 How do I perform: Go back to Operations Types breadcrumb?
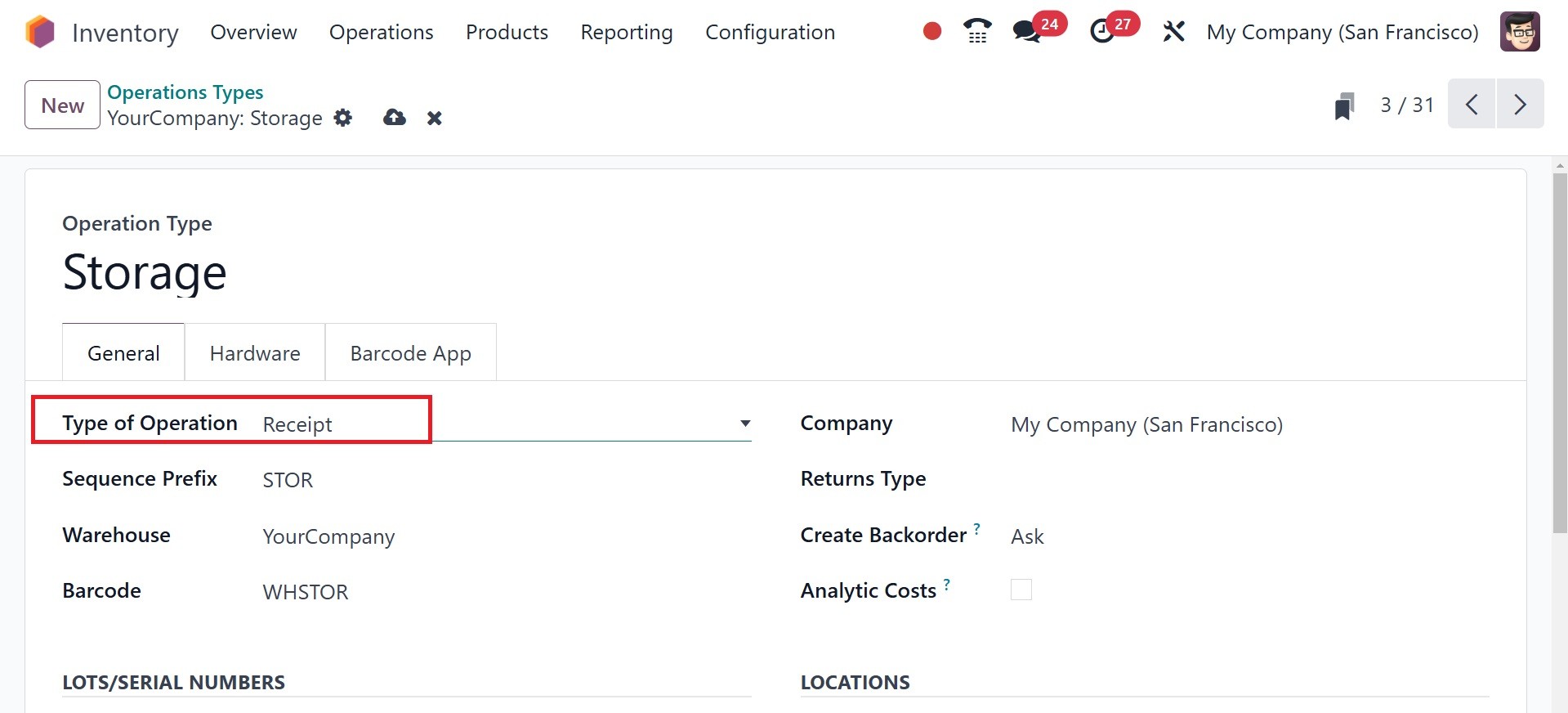(185, 92)
